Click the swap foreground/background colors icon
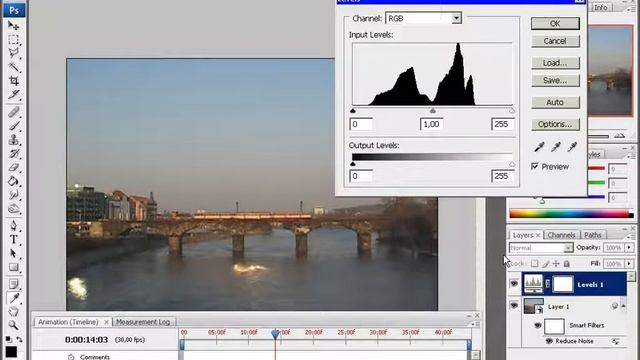The image size is (640, 360). [19, 339]
